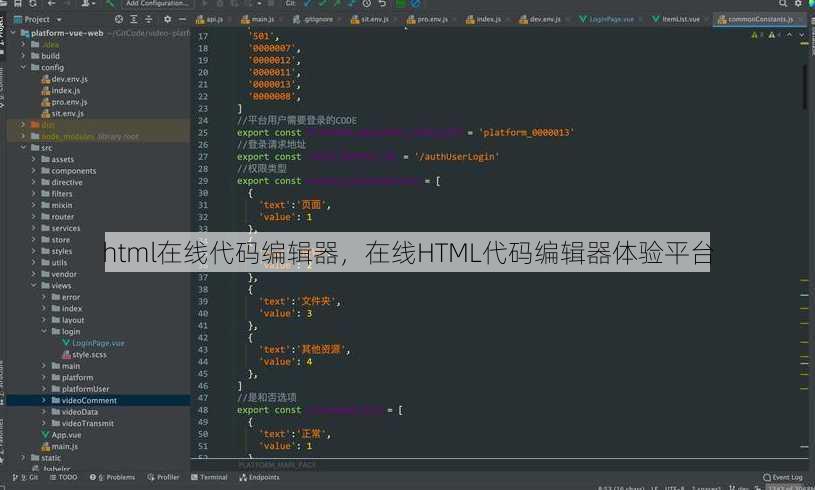Expand the videoComment folder
The image size is (815, 490).
(x=44, y=400)
